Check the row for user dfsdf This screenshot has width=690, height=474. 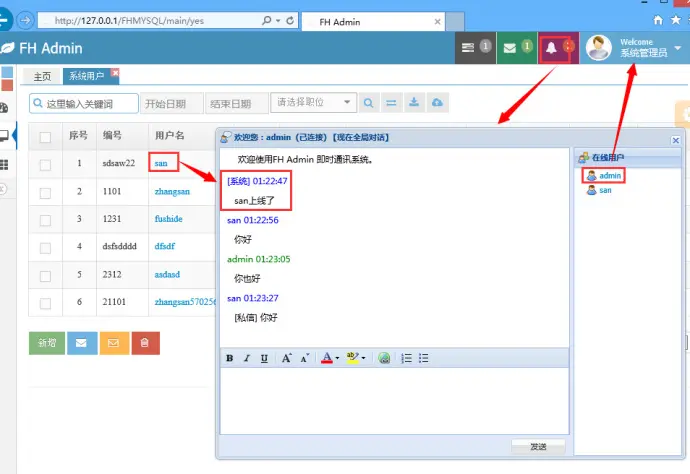point(45,248)
